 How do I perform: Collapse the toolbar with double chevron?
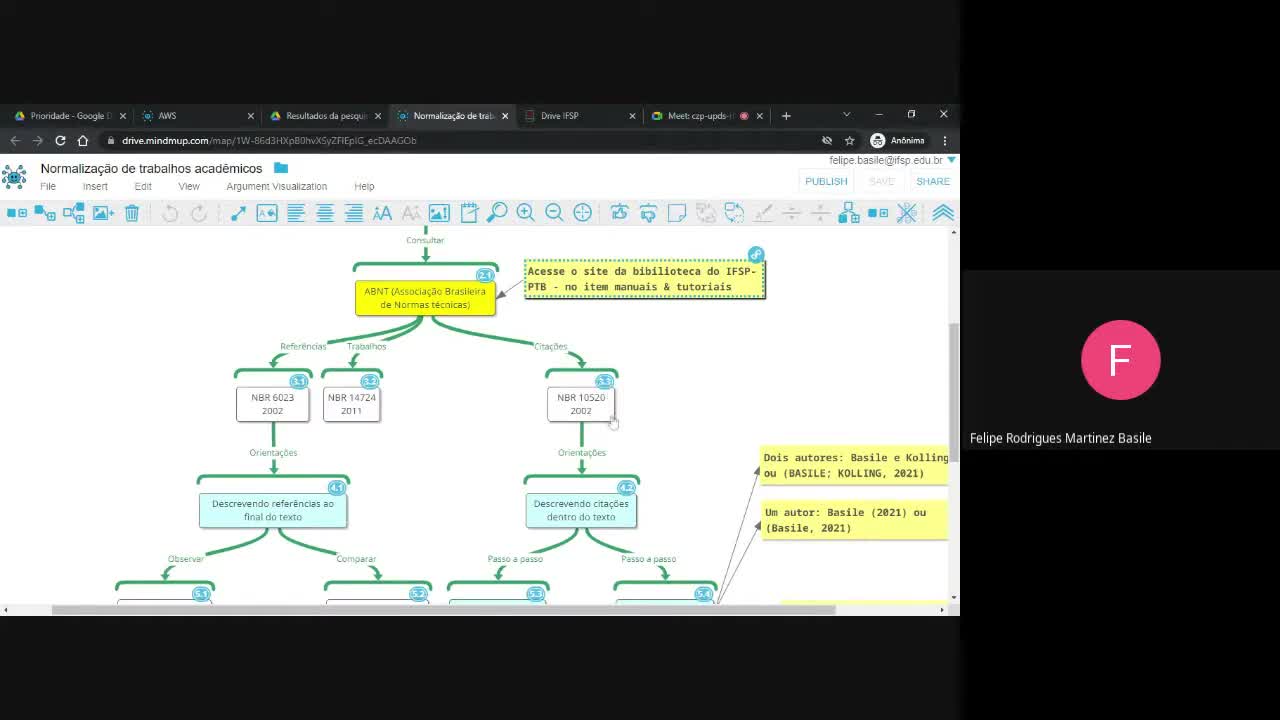point(943,213)
